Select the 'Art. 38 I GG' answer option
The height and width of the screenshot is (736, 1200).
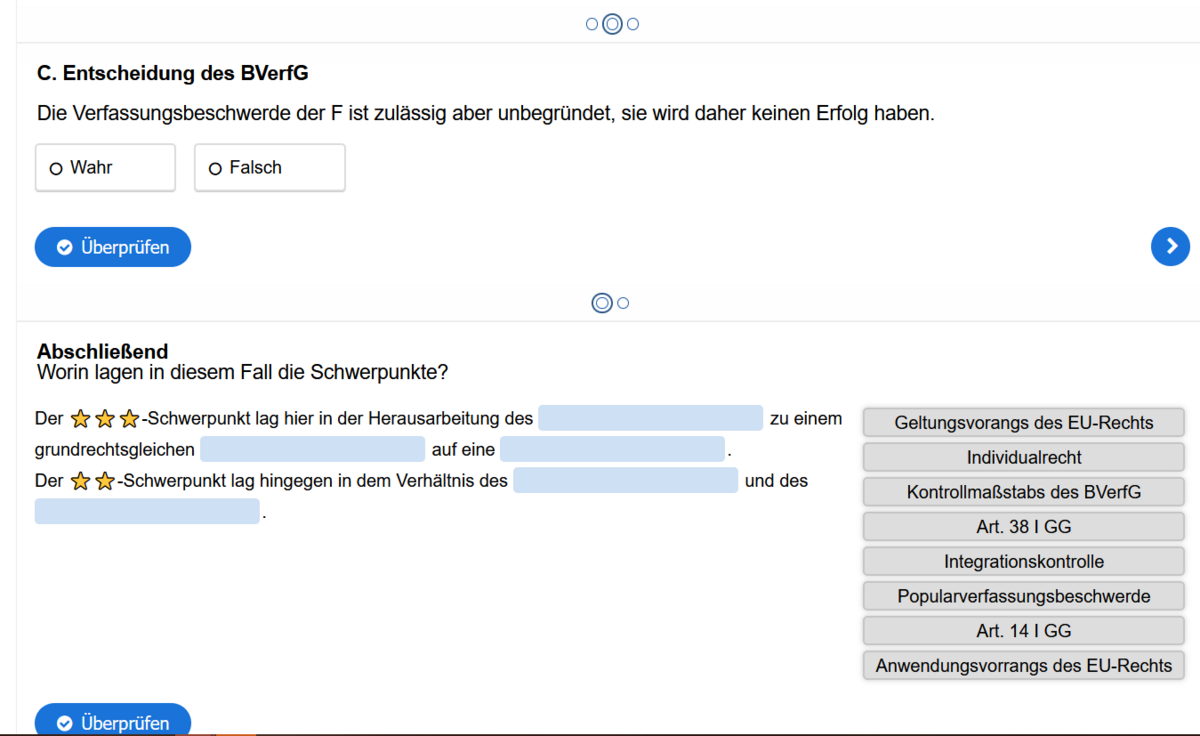[x=1023, y=526]
